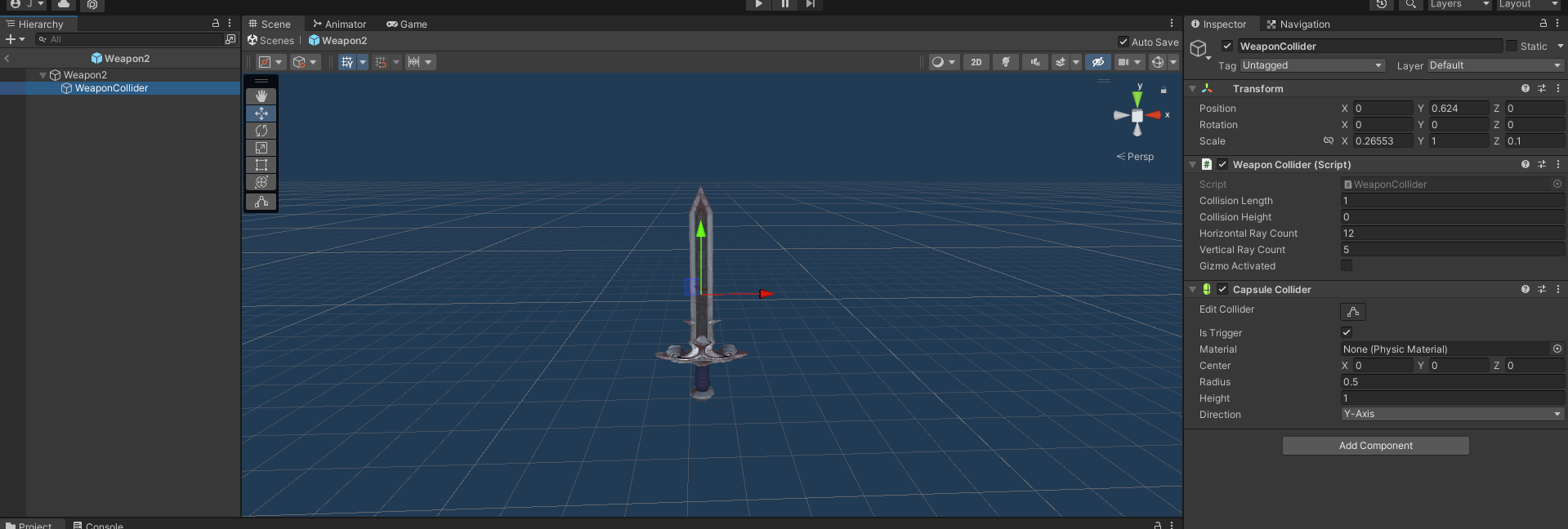Switch to Navigation tab

coord(1298,24)
